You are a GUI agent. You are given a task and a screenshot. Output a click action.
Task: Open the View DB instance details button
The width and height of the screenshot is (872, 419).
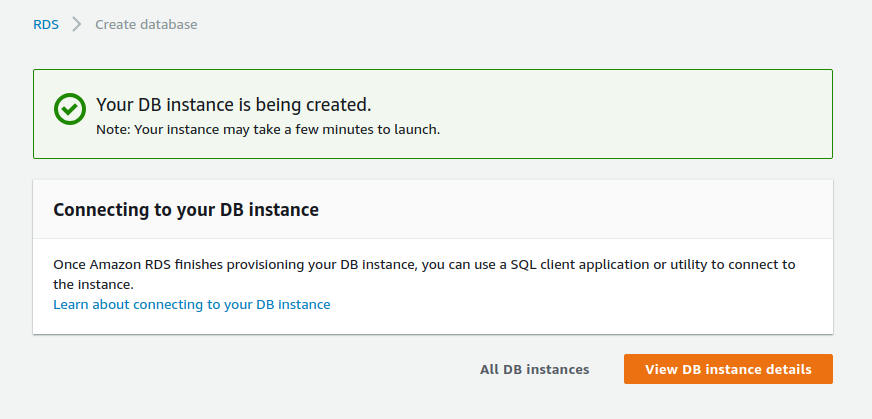click(728, 369)
